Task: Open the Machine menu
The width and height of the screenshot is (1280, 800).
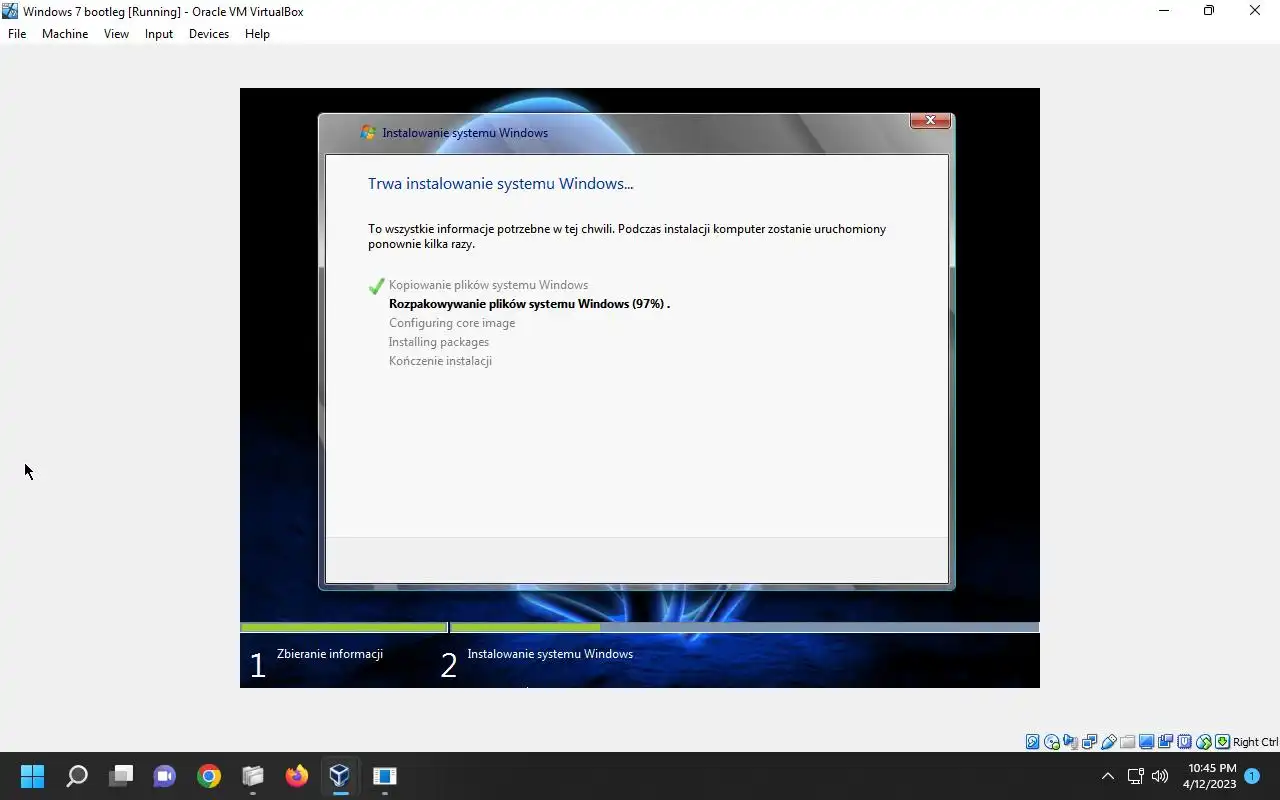Action: pos(65,34)
